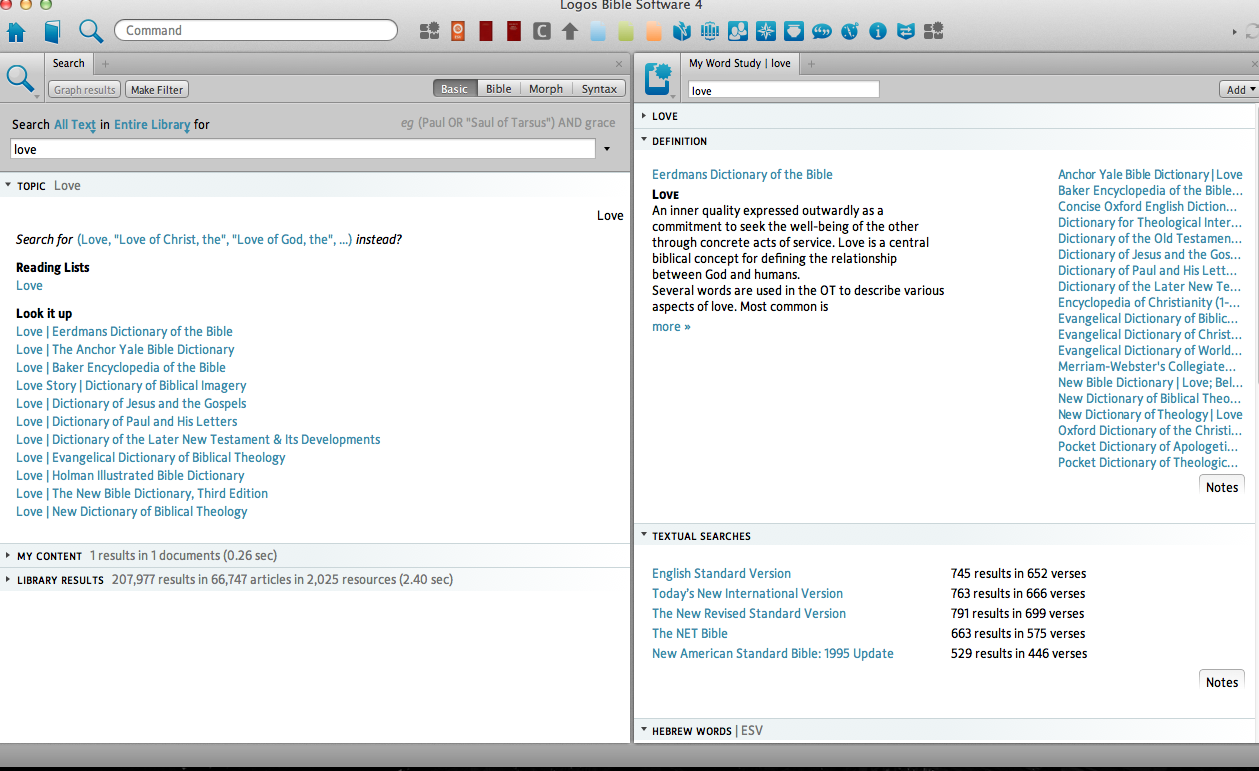The width and height of the screenshot is (1259, 771).
Task: Open the Add dropdown in Word Study
Action: coord(1240,90)
